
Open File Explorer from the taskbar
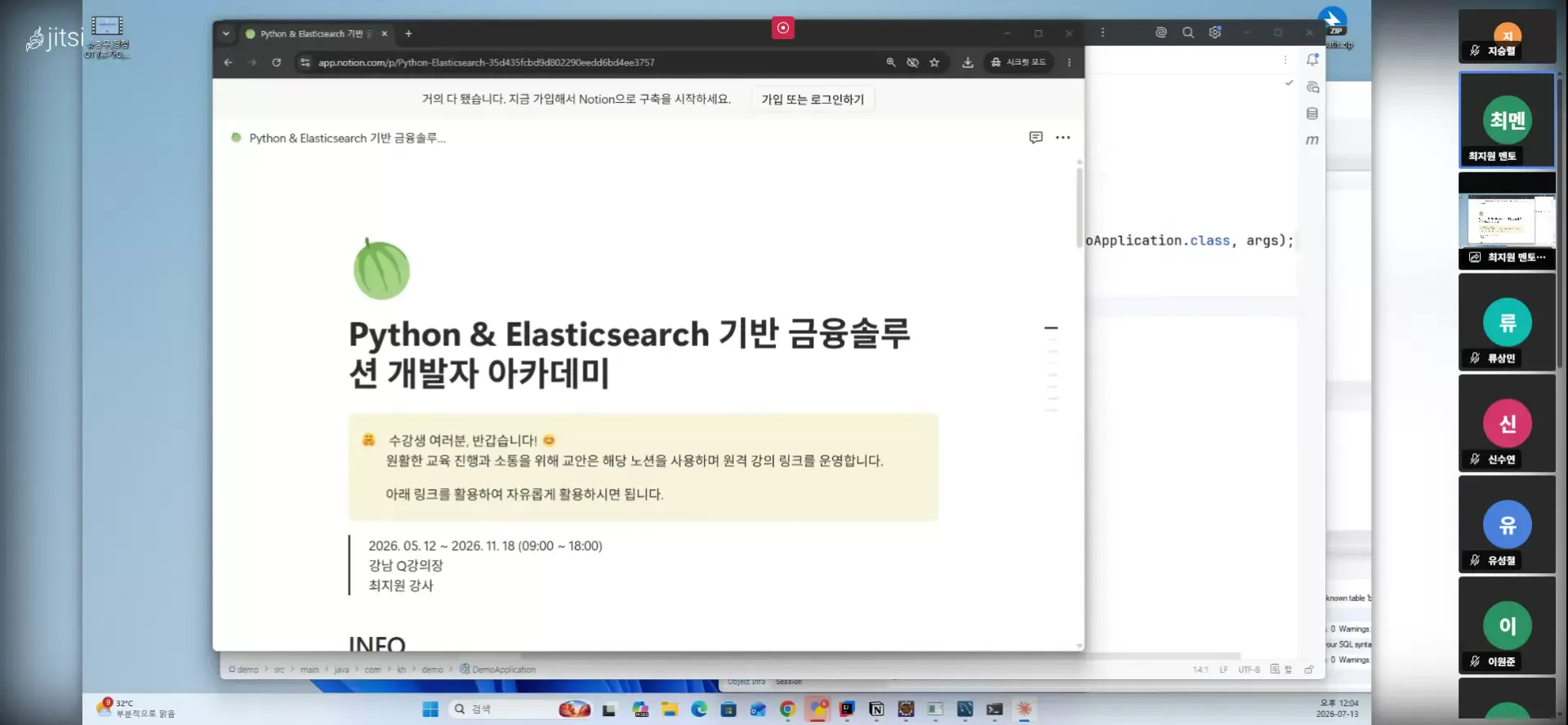click(670, 709)
